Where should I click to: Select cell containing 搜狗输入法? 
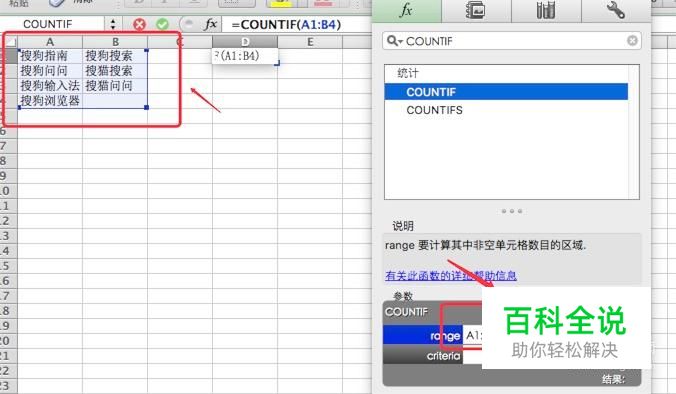[x=50, y=86]
